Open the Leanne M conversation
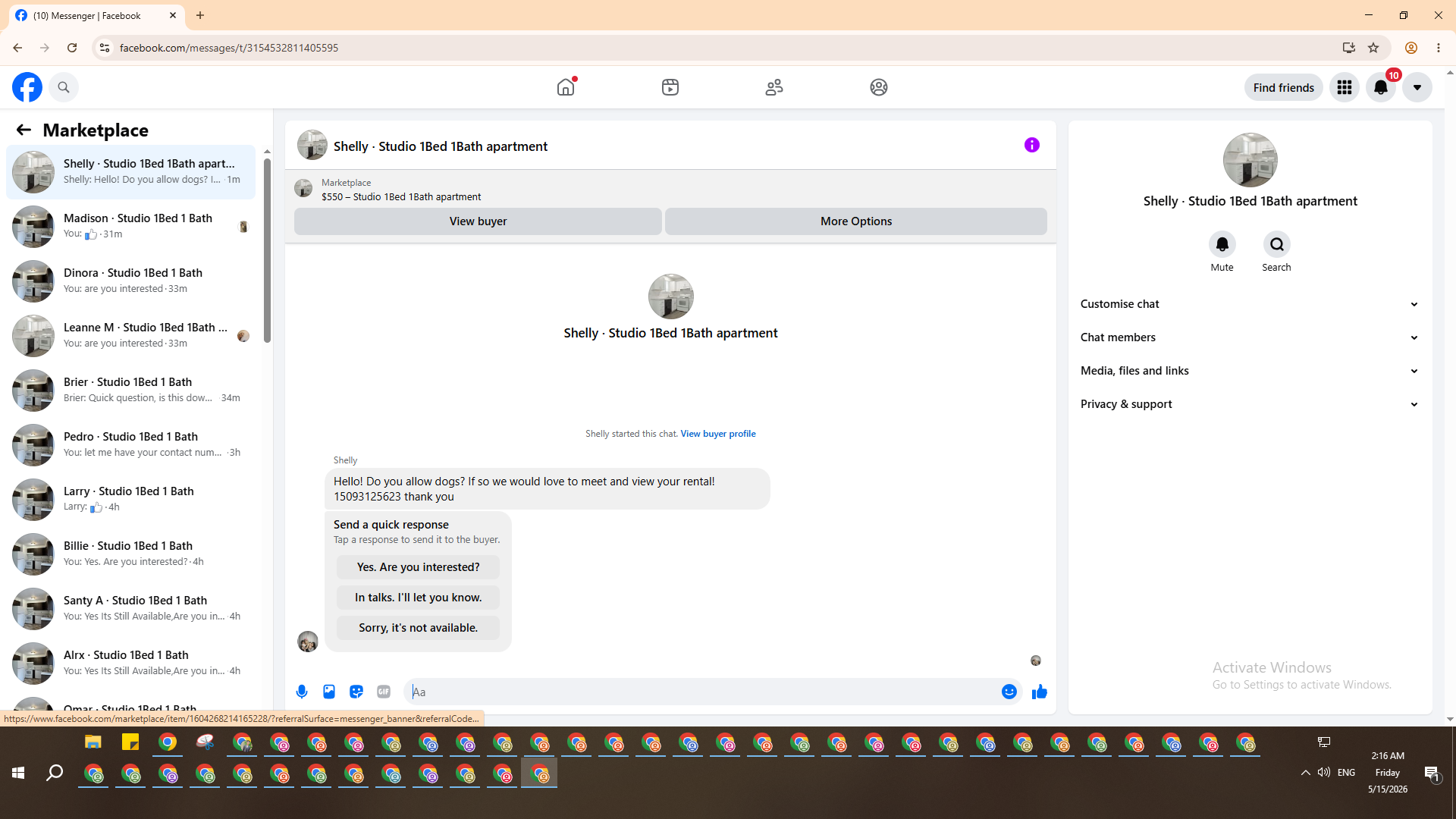Viewport: 1456px width, 819px height. click(131, 336)
